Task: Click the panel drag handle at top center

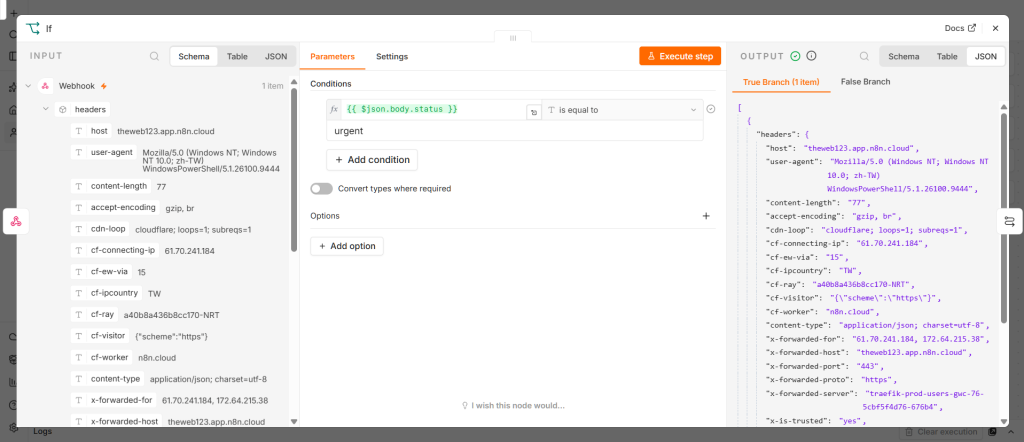Action: point(513,38)
